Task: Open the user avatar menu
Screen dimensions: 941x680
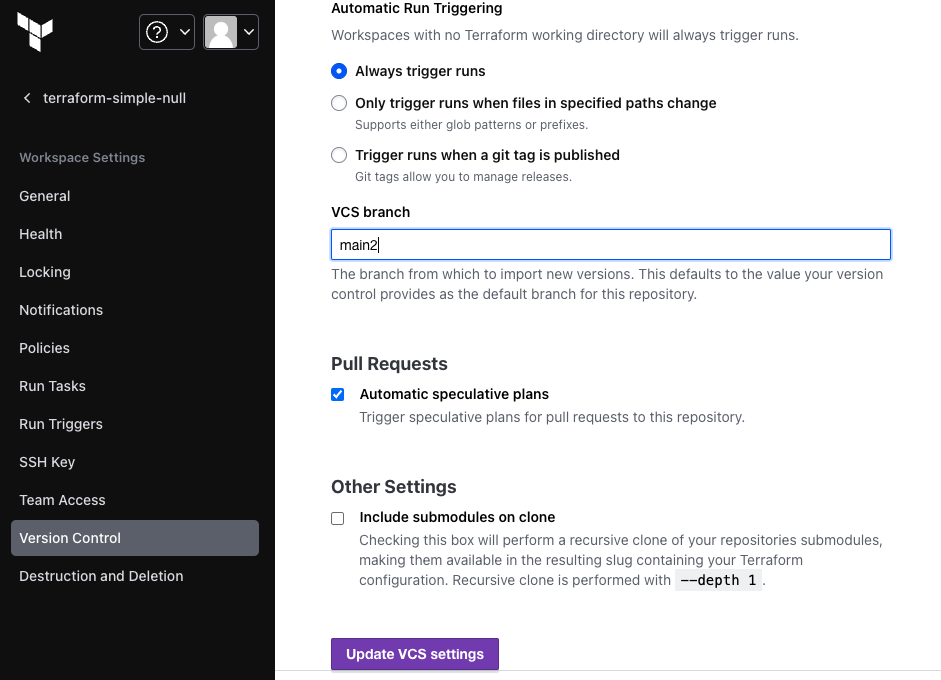Action: 220,32
